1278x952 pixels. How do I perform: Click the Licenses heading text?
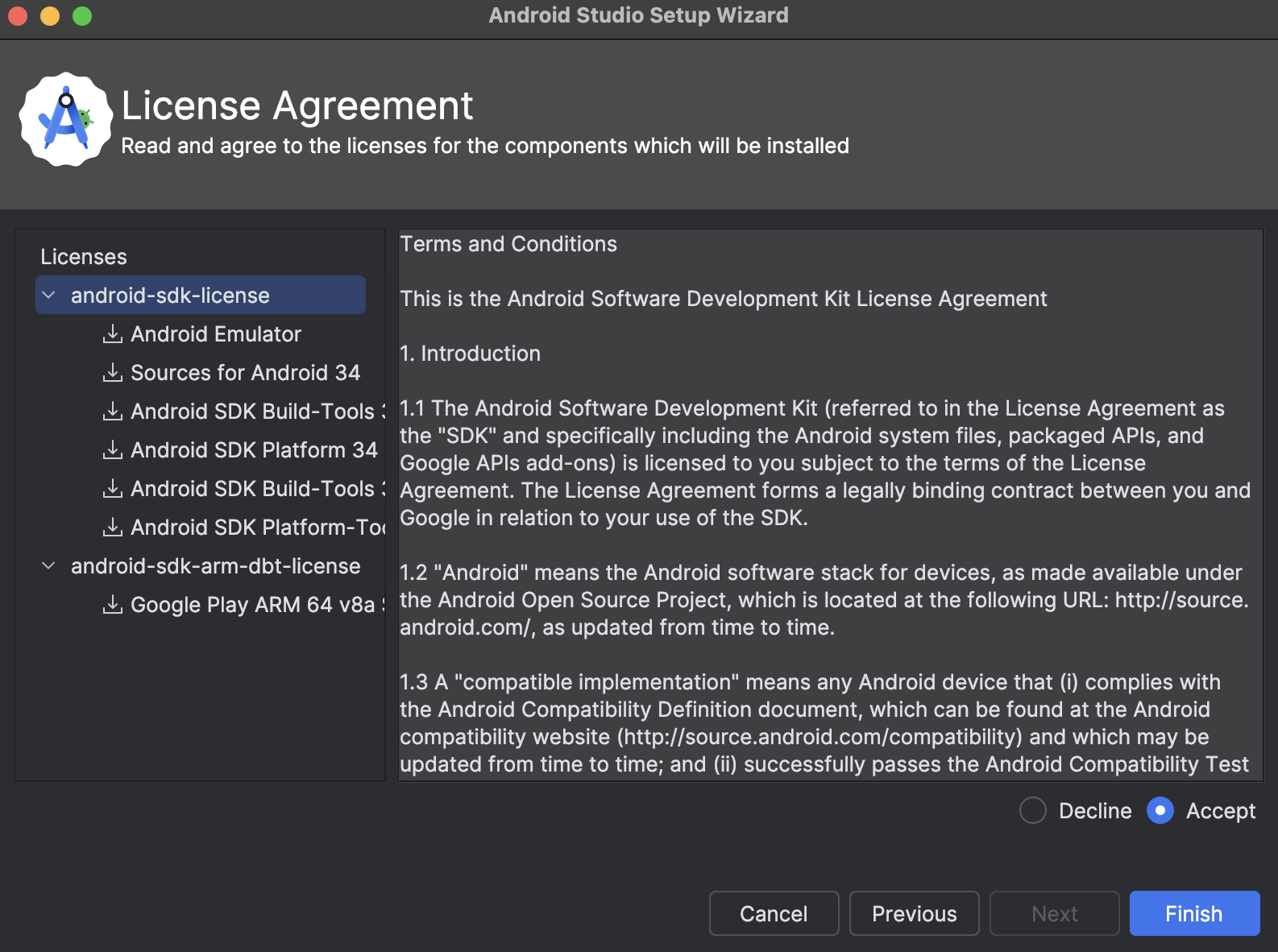click(84, 256)
